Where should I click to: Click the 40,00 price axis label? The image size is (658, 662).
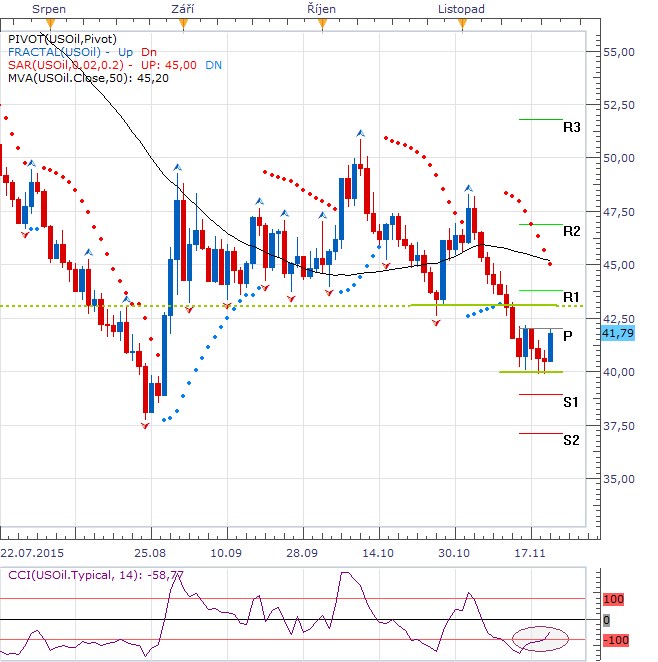pos(619,372)
